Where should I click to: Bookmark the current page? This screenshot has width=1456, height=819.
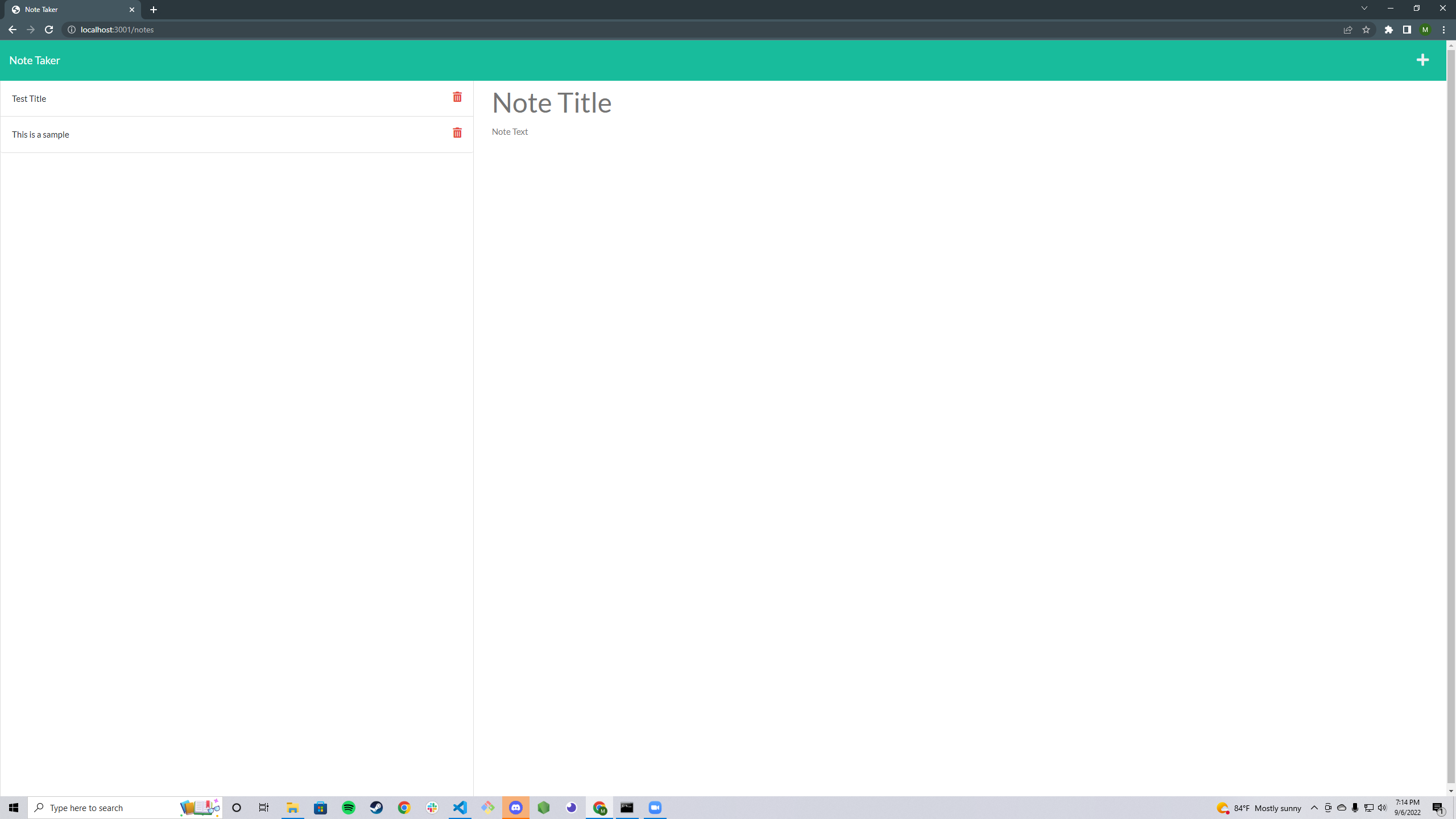pos(1366,30)
